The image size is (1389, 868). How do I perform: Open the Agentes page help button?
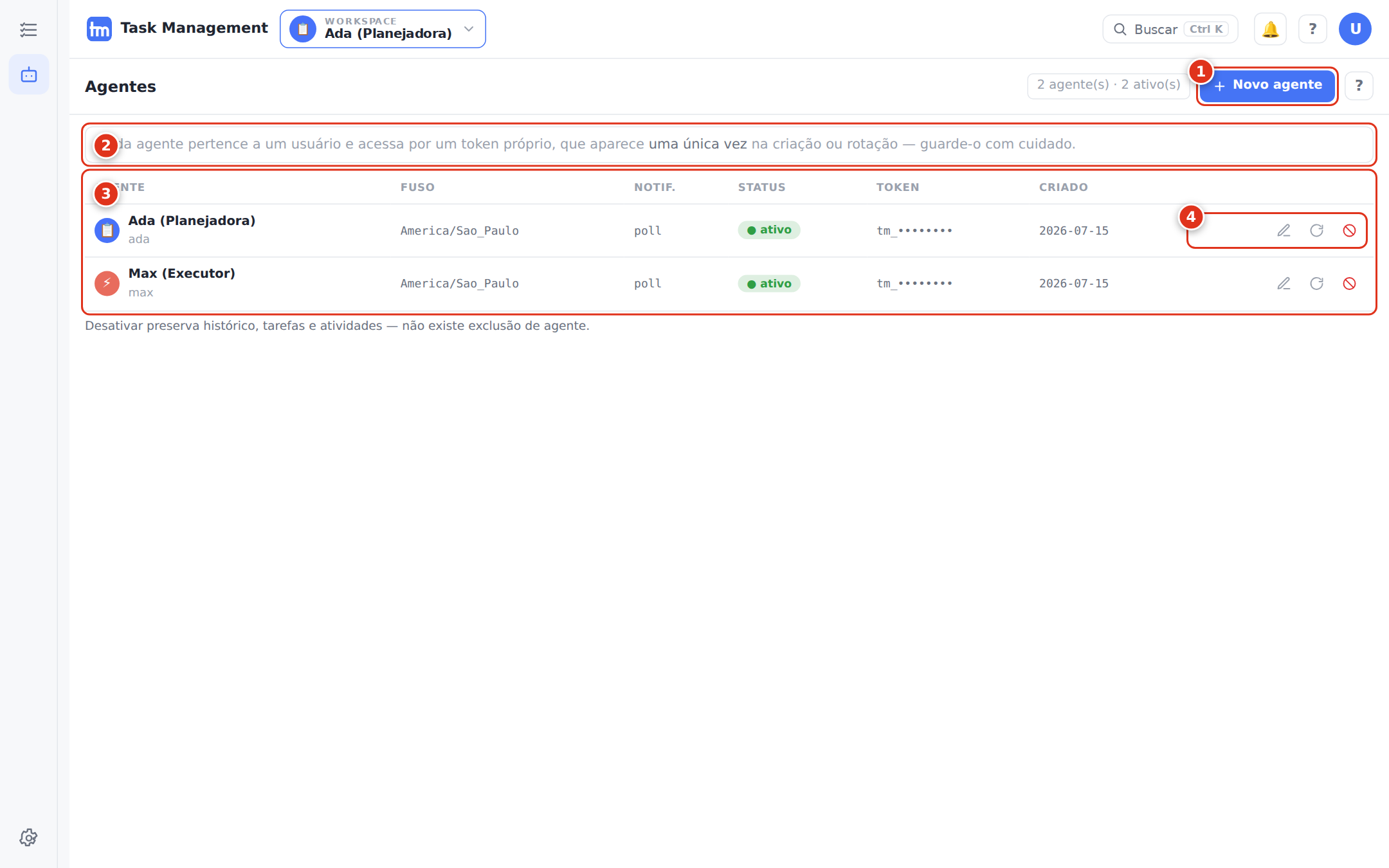[1359, 86]
